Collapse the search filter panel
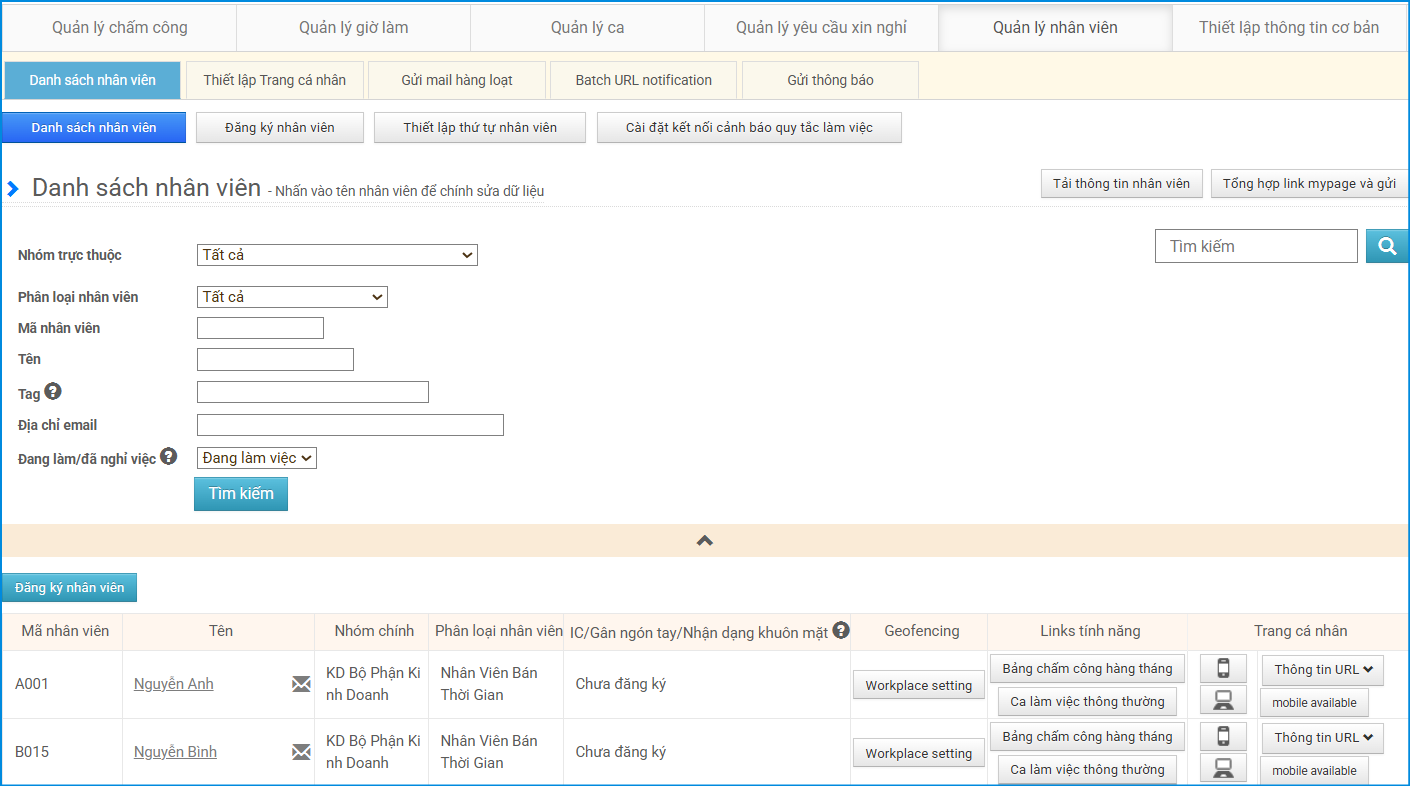Viewport: 1410px width, 786px height. coord(705,540)
